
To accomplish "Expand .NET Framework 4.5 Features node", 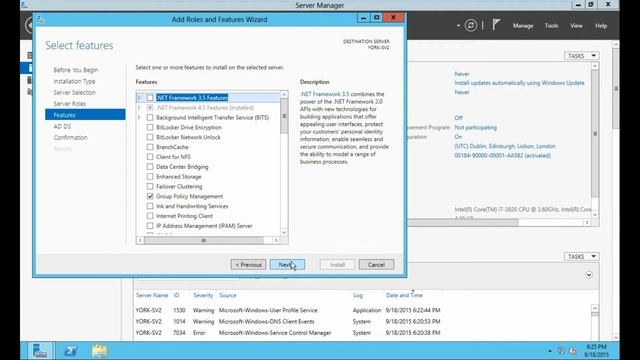I will tap(140, 108).
